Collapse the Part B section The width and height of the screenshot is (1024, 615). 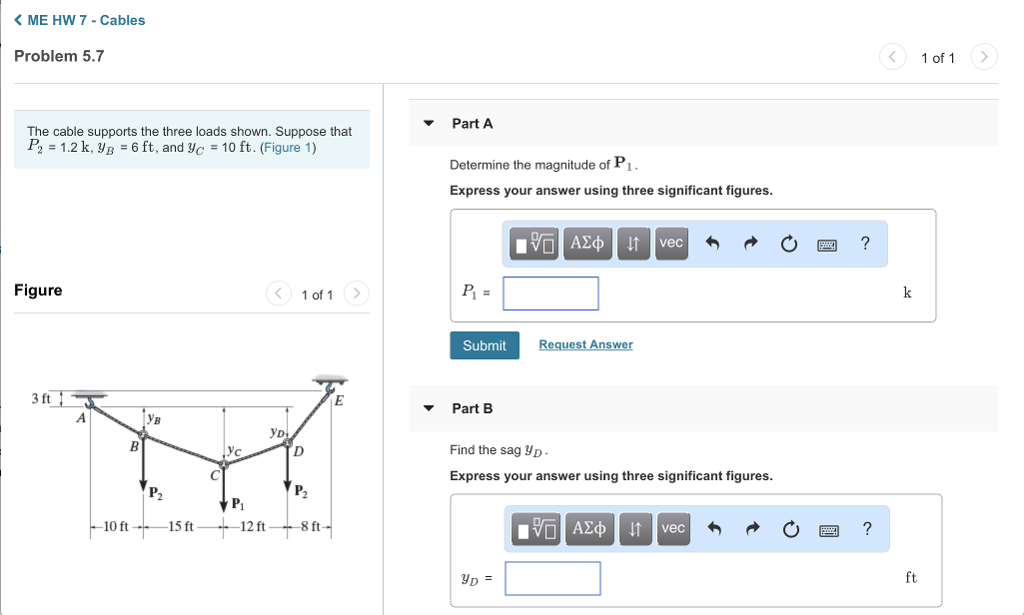429,409
